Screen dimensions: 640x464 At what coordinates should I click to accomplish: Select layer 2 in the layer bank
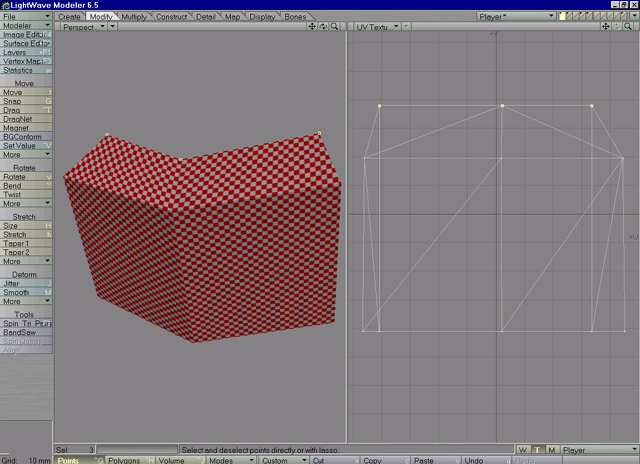(x=569, y=16)
